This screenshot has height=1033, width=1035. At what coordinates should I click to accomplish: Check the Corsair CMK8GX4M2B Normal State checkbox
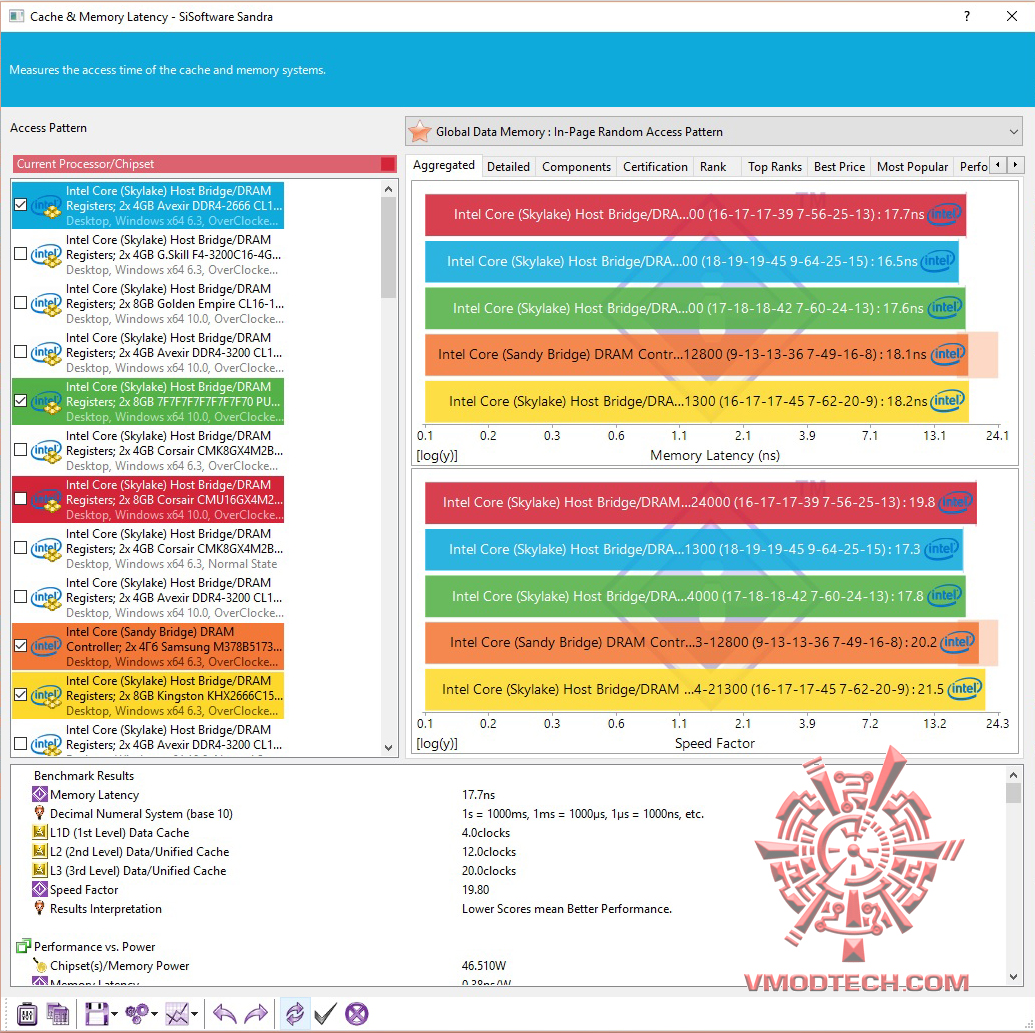tap(20, 548)
